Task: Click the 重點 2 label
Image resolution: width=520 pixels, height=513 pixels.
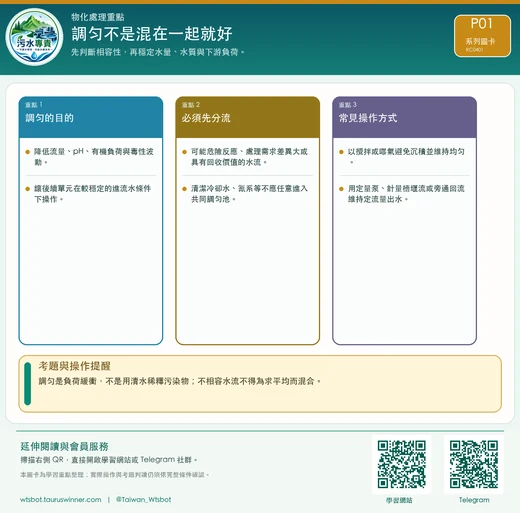Action: click(x=191, y=105)
